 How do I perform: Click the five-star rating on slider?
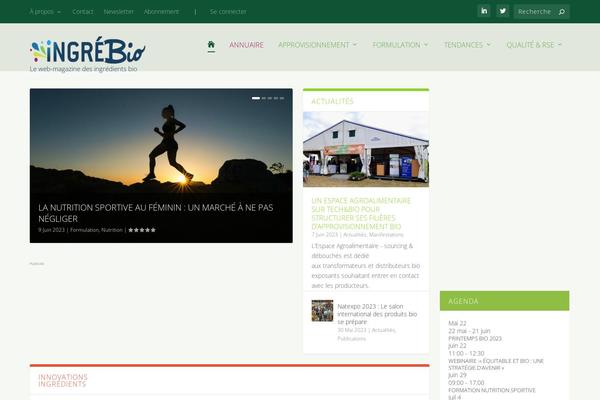(x=142, y=230)
